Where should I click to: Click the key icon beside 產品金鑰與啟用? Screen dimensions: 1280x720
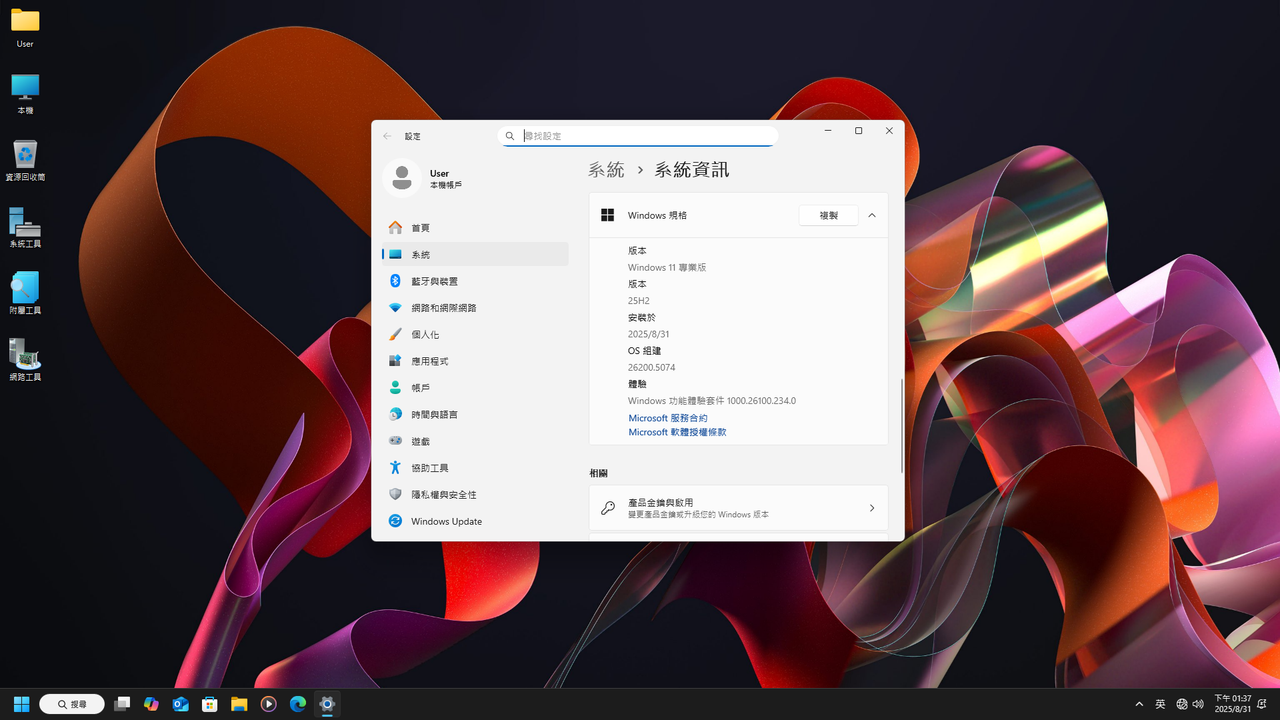coord(608,508)
